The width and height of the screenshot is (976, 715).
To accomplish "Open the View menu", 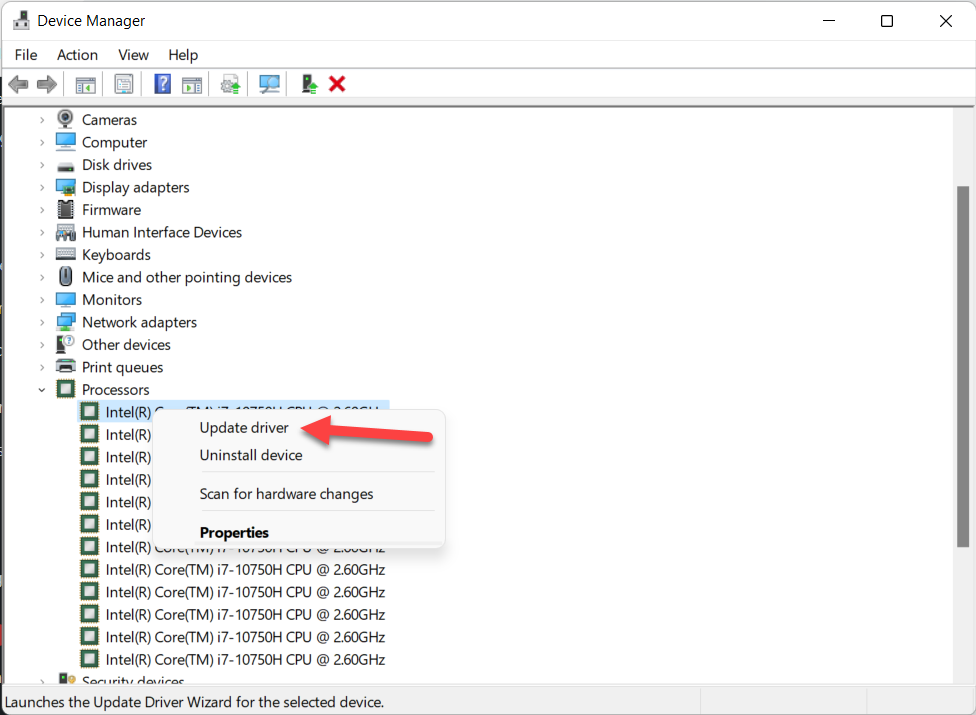I will point(133,55).
